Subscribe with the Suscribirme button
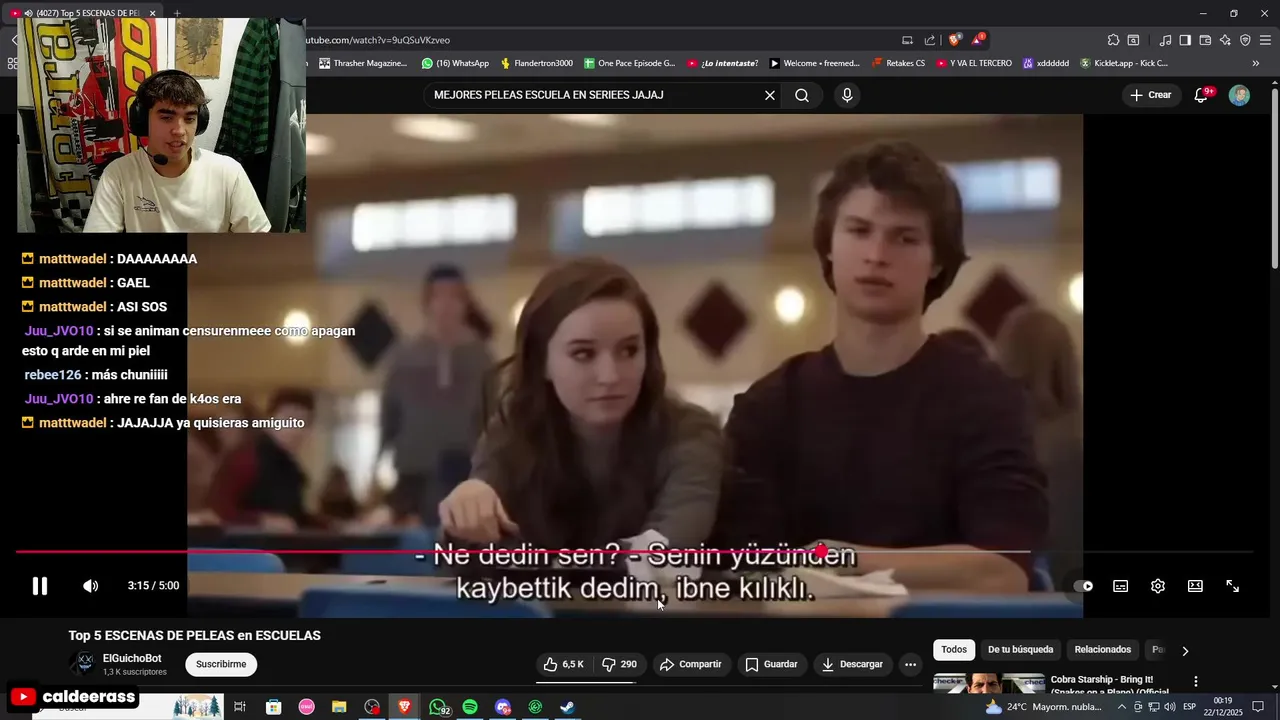Screen dimensions: 1280x720 coord(221,664)
